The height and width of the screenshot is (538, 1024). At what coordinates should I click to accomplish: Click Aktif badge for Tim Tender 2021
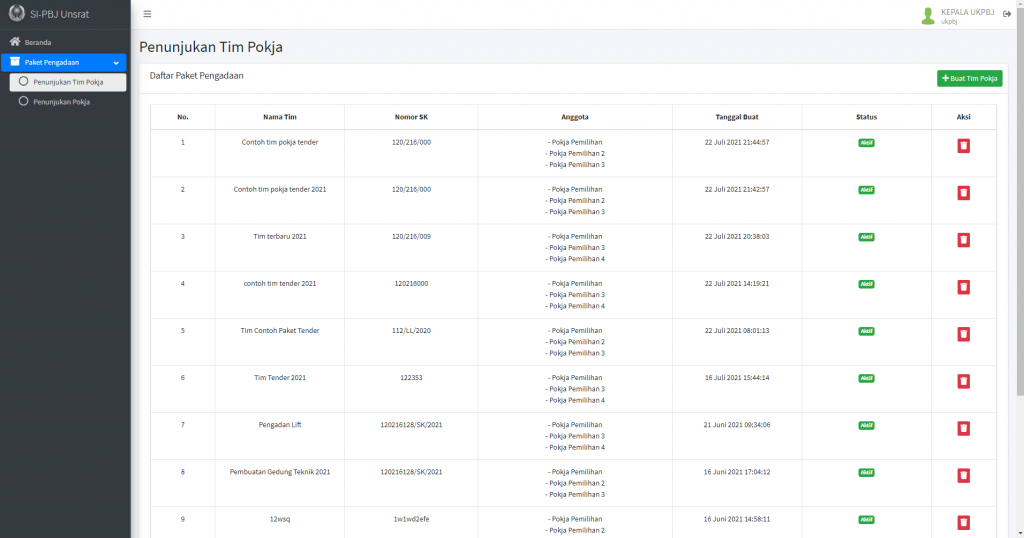[x=866, y=378]
